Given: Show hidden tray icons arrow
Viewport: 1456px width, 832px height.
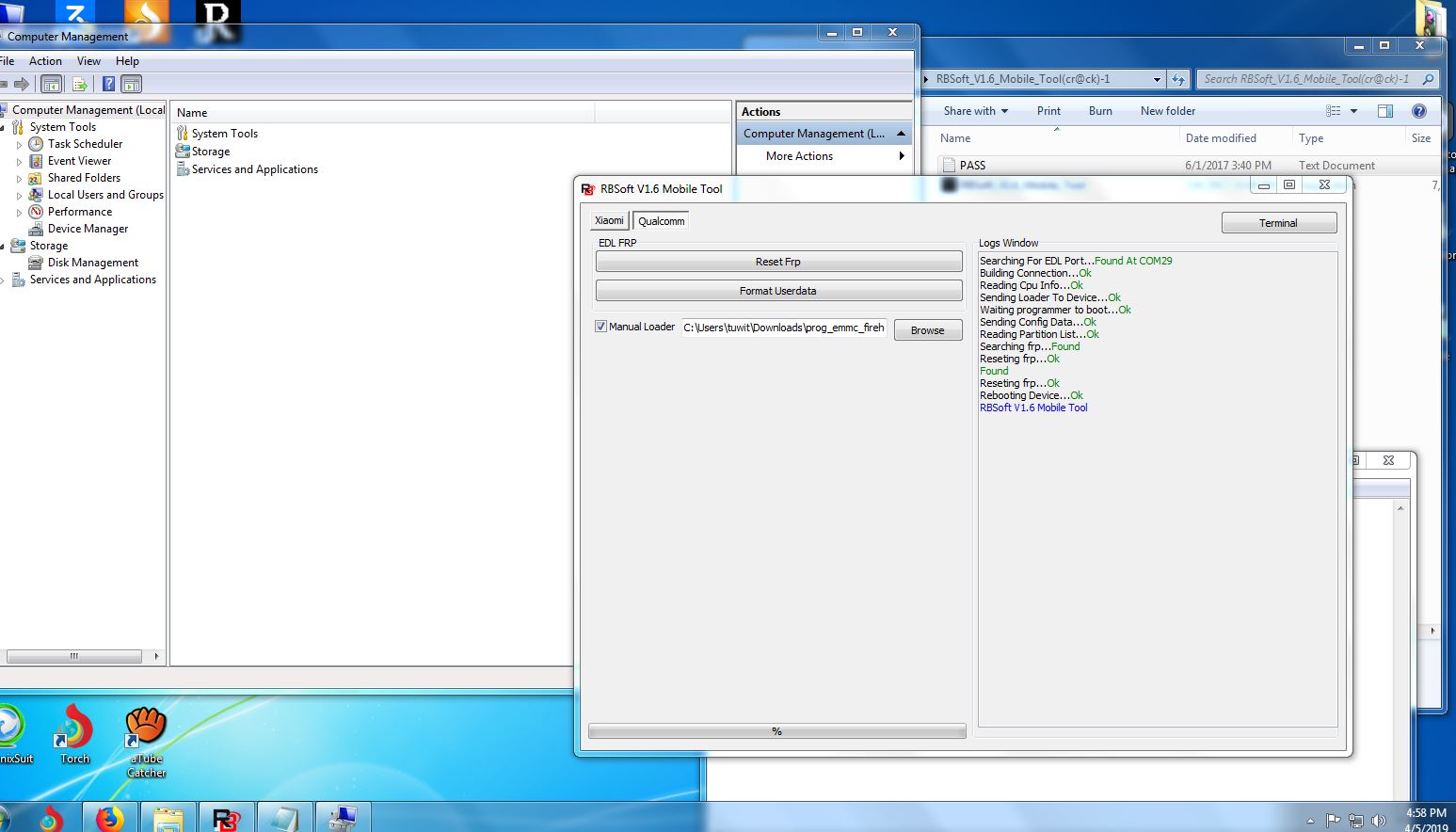Looking at the screenshot, I should (x=1310, y=821).
